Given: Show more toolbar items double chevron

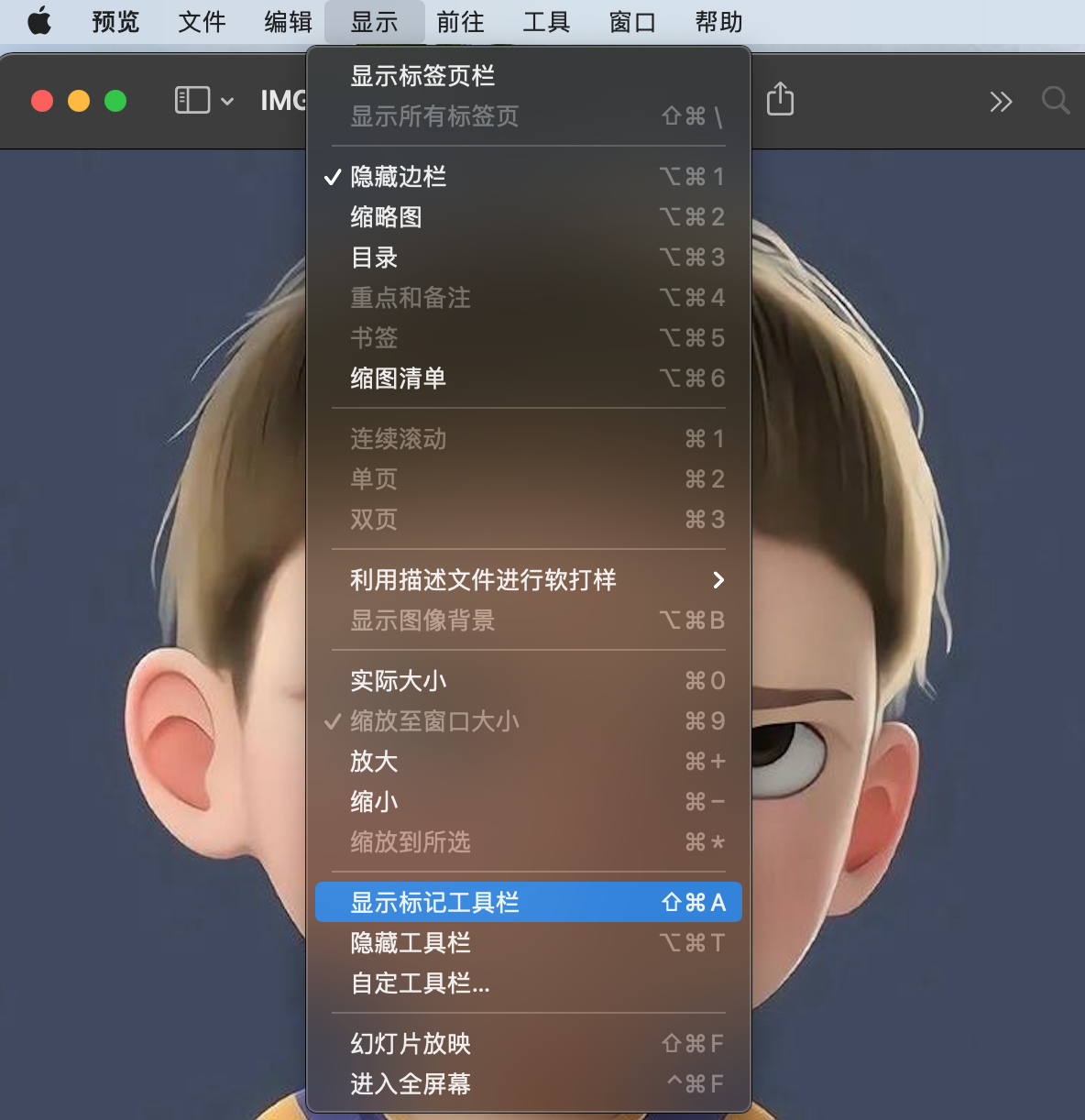Looking at the screenshot, I should tap(1001, 101).
